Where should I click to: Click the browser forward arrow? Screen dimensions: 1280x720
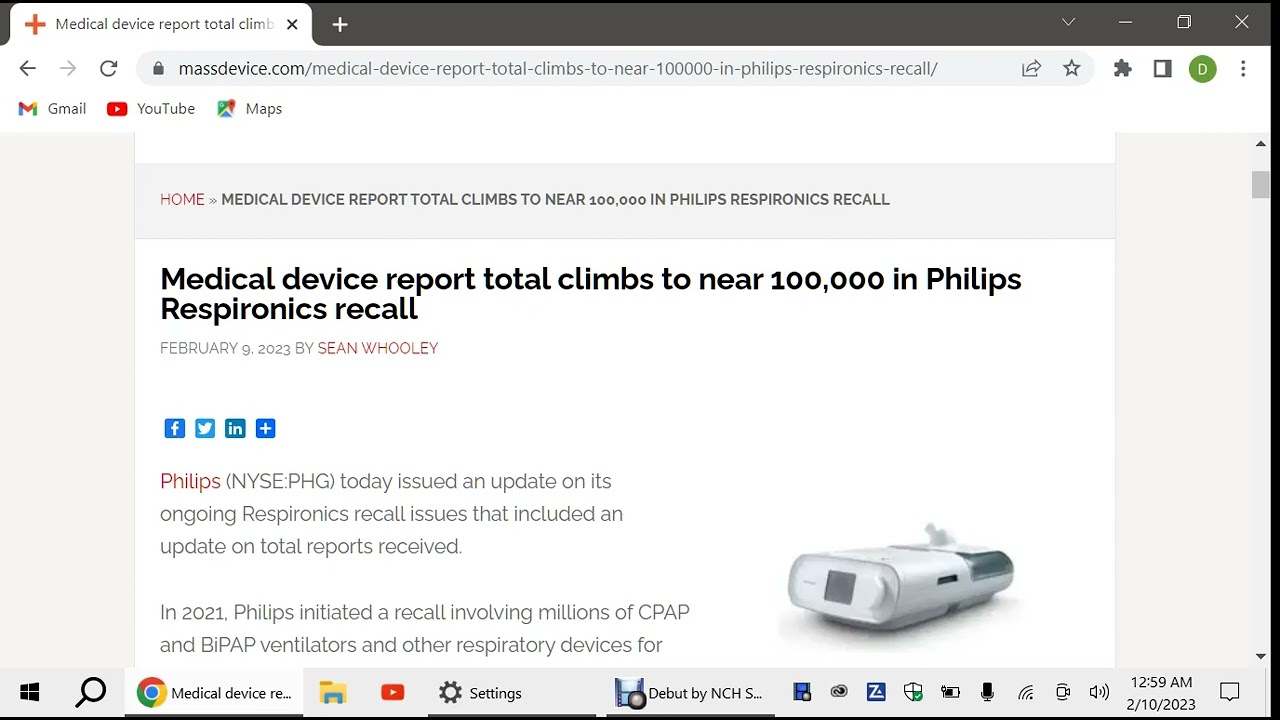pyautogui.click(x=68, y=68)
